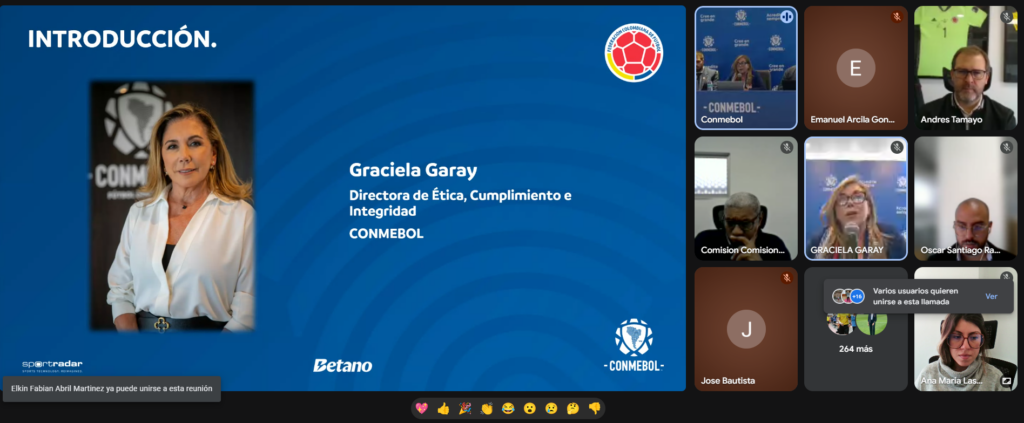Send the party popper reaction
This screenshot has height=423, width=1024.
point(465,409)
